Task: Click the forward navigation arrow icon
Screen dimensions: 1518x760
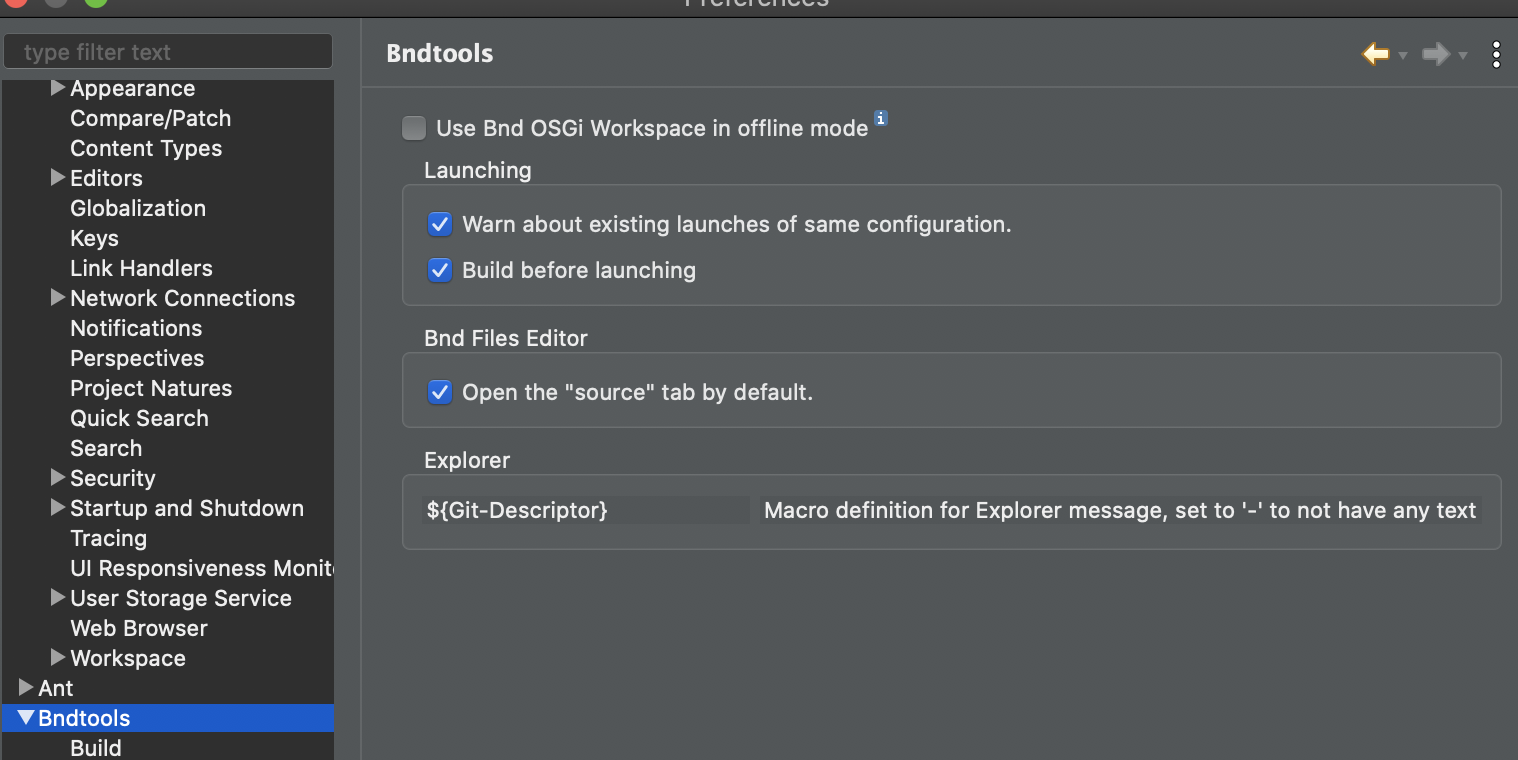Action: [1434, 54]
